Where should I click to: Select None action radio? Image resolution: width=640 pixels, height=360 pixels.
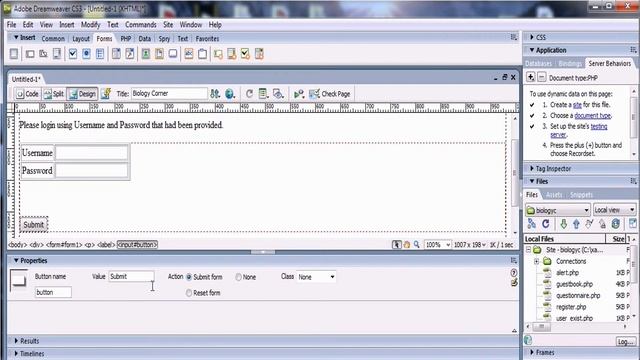(238, 277)
